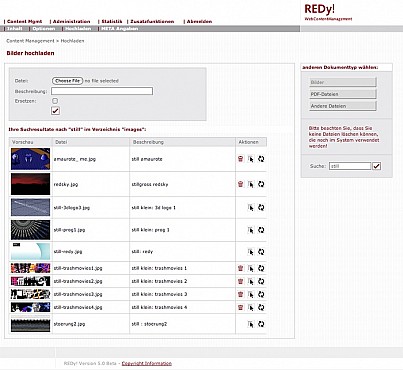The image size is (403, 370).
Task: Click Abmelden to log out
Action: pyautogui.click(x=199, y=21)
